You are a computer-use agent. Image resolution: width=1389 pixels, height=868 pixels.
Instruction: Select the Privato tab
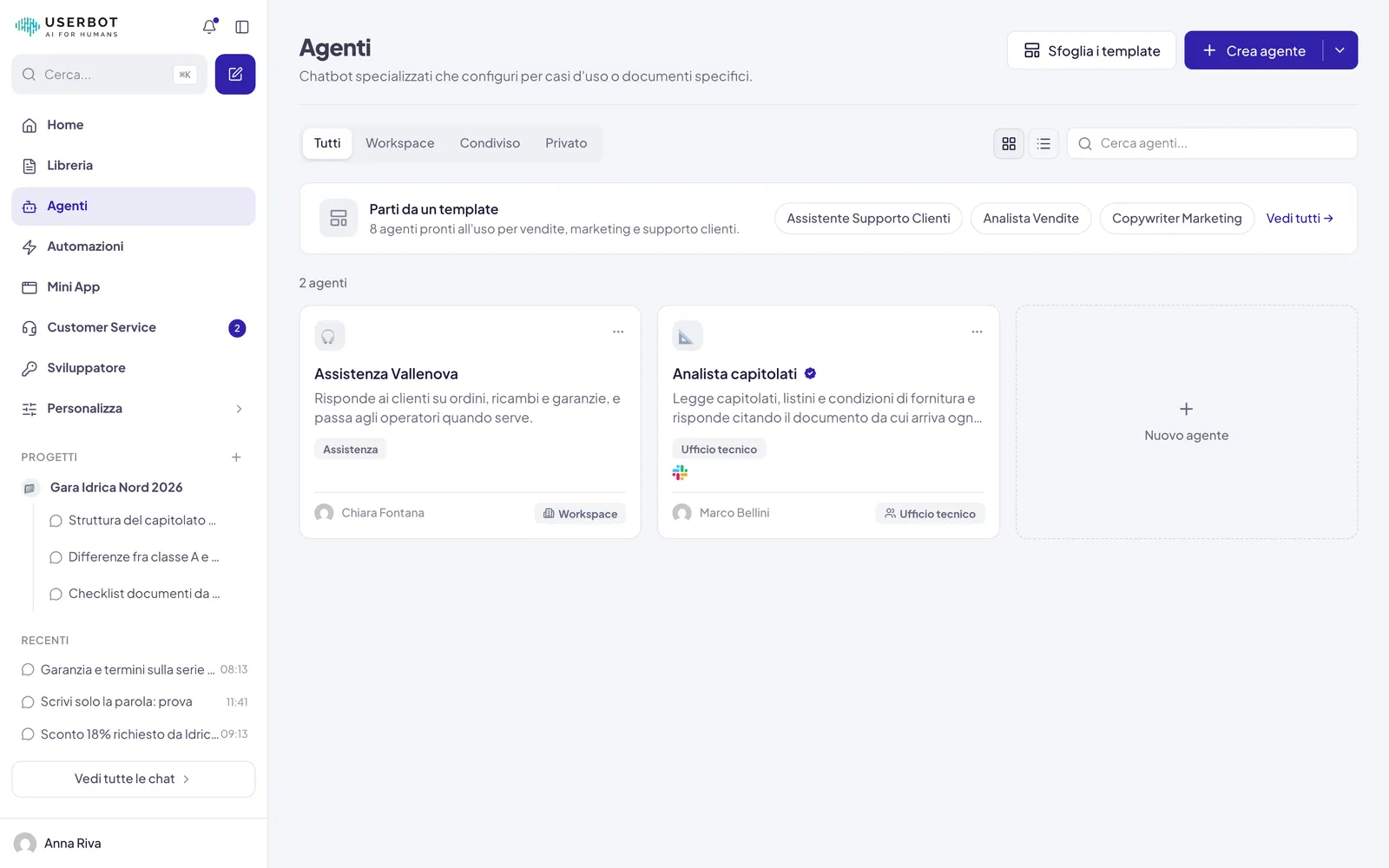click(566, 143)
